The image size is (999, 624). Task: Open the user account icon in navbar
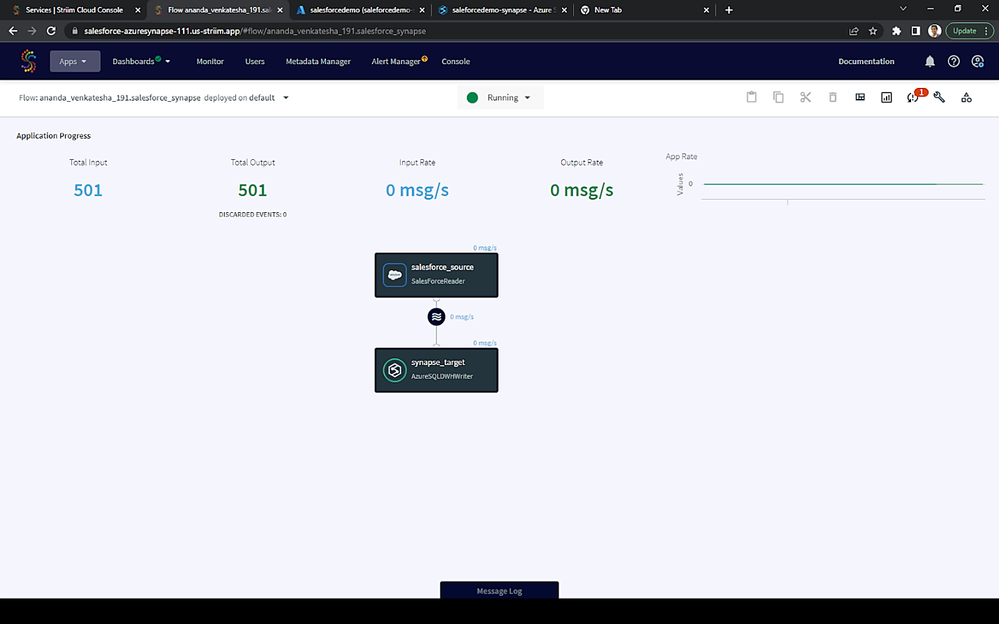[977, 61]
